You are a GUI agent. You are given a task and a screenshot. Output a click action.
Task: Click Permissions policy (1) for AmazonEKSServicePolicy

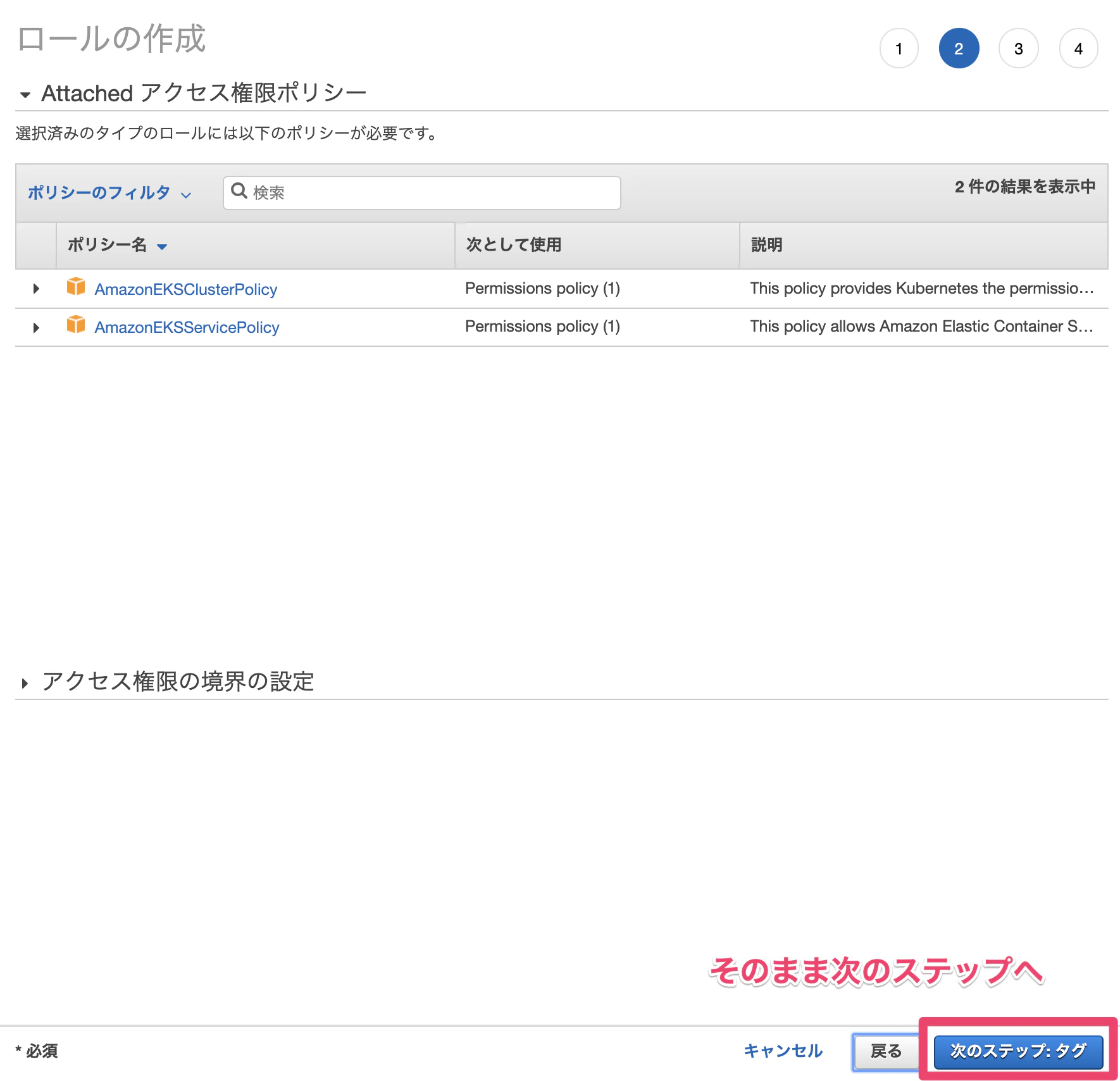(x=542, y=327)
